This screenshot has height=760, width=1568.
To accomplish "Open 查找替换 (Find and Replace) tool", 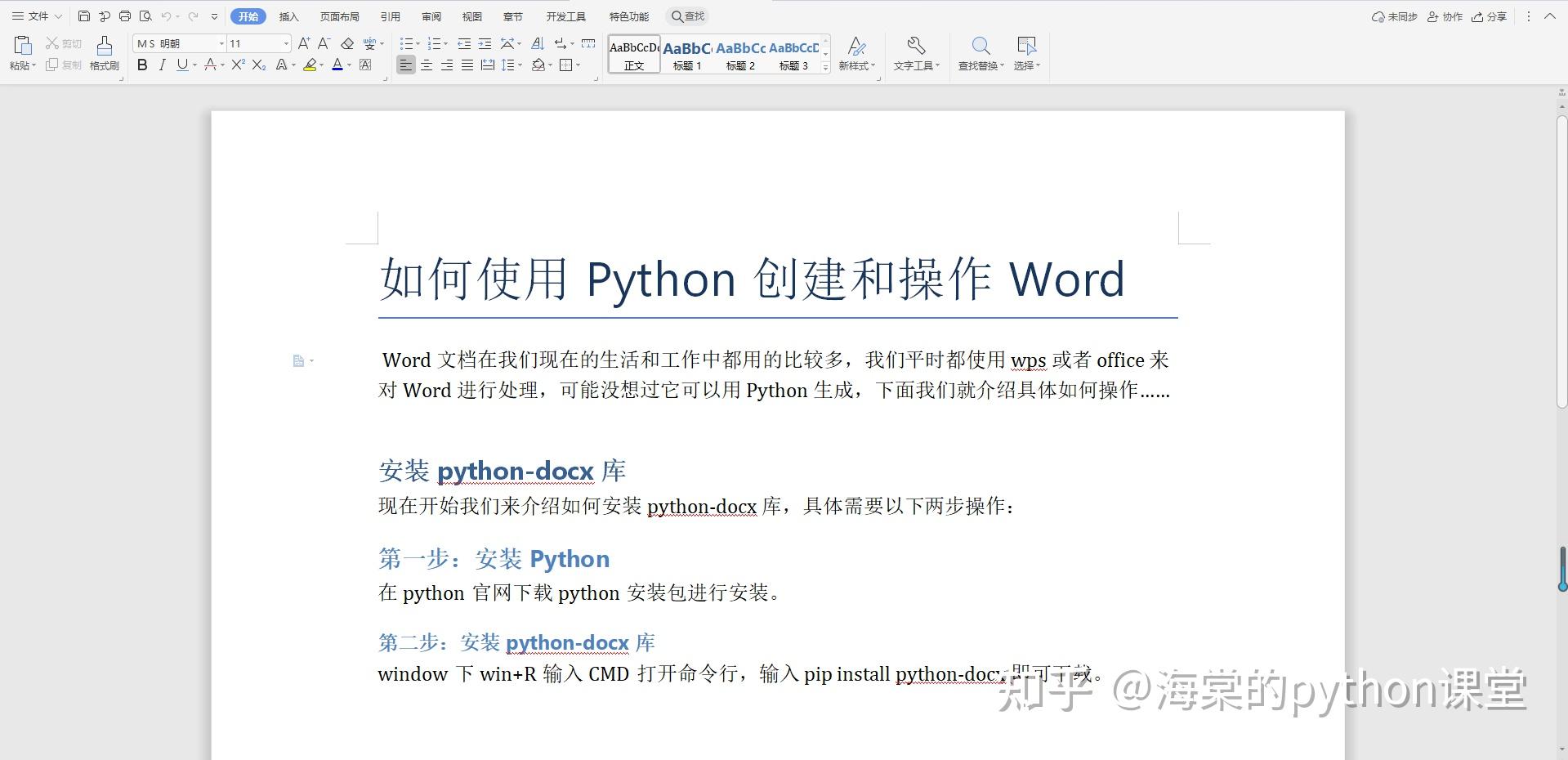I will [x=980, y=53].
